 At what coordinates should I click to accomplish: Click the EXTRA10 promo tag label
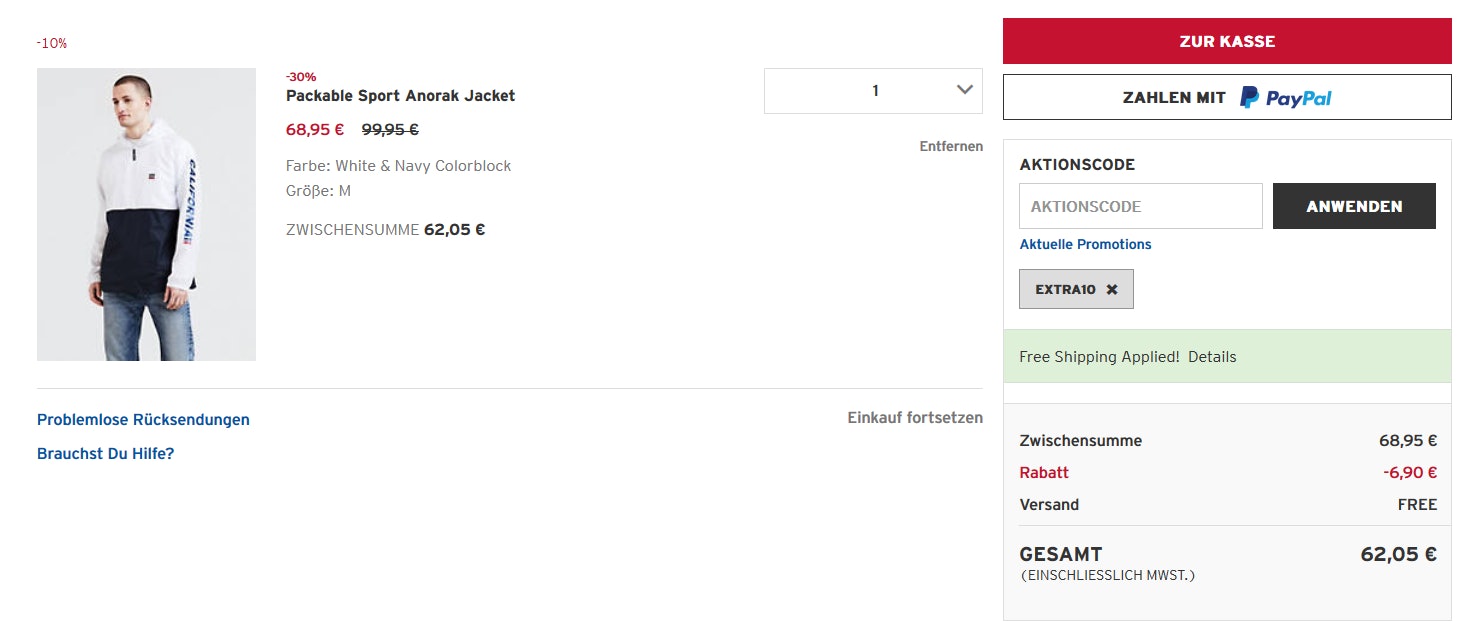click(x=1065, y=290)
